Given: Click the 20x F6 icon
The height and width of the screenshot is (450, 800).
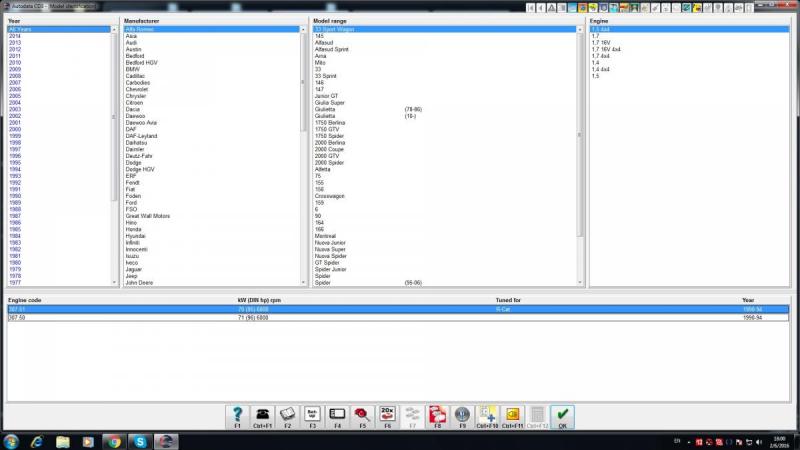Looking at the screenshot, I should click(x=387, y=417).
